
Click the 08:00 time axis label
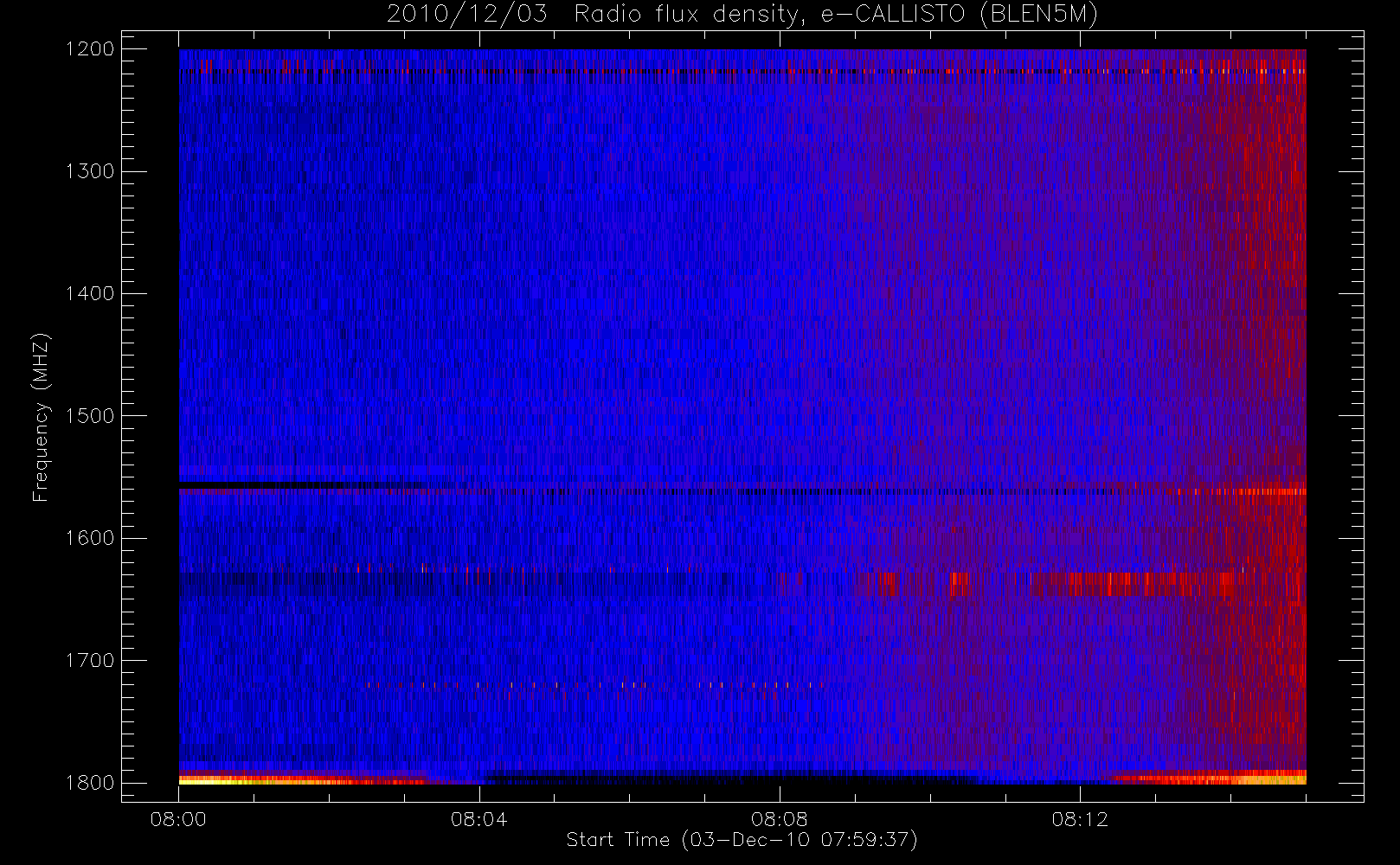coord(178,819)
